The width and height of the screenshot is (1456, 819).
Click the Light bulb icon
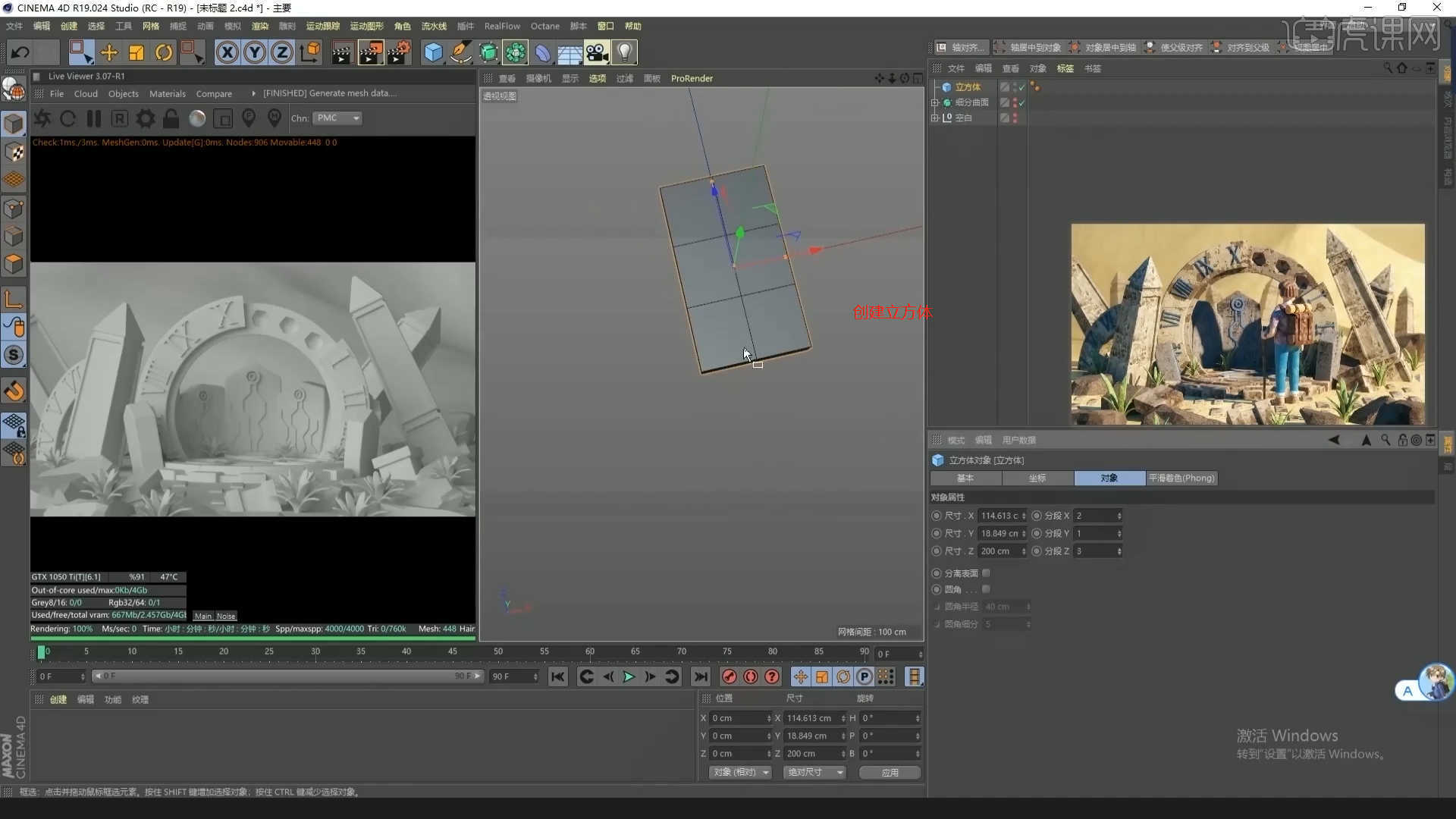624,52
